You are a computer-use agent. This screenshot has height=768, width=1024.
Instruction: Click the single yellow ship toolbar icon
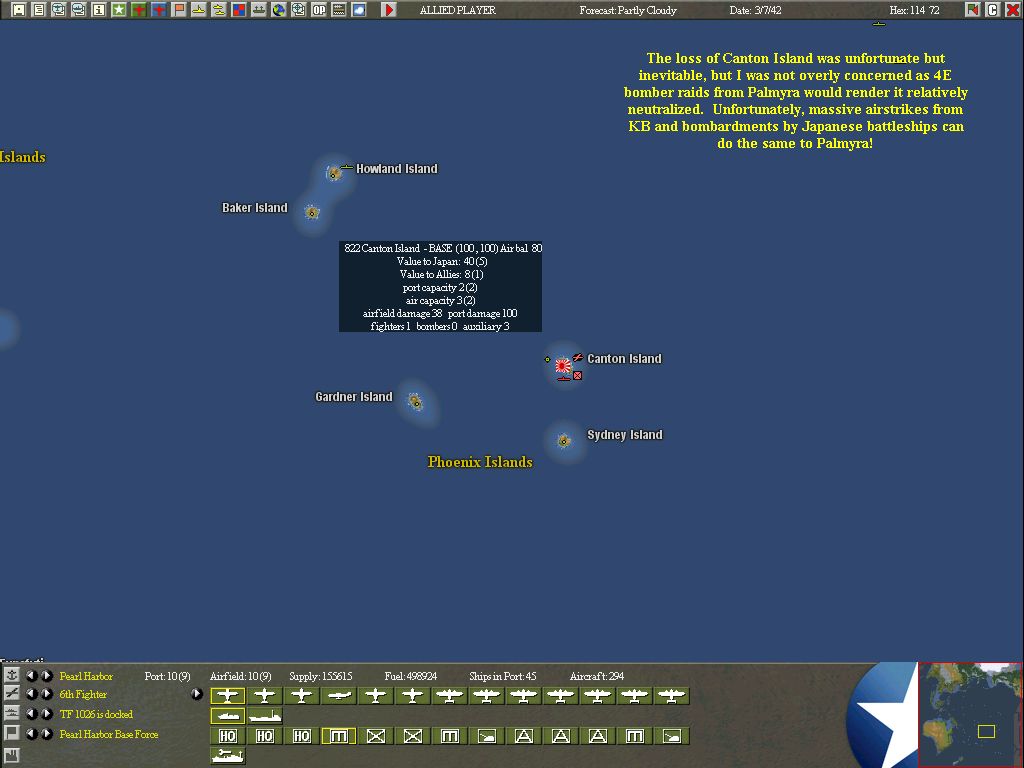pyautogui.click(x=199, y=10)
